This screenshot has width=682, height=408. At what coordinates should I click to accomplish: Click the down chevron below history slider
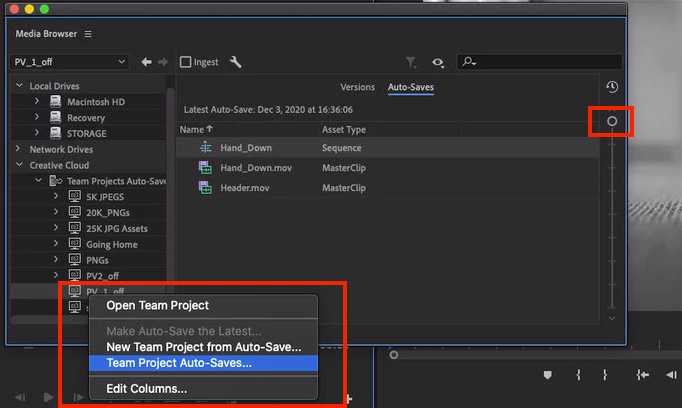612,318
